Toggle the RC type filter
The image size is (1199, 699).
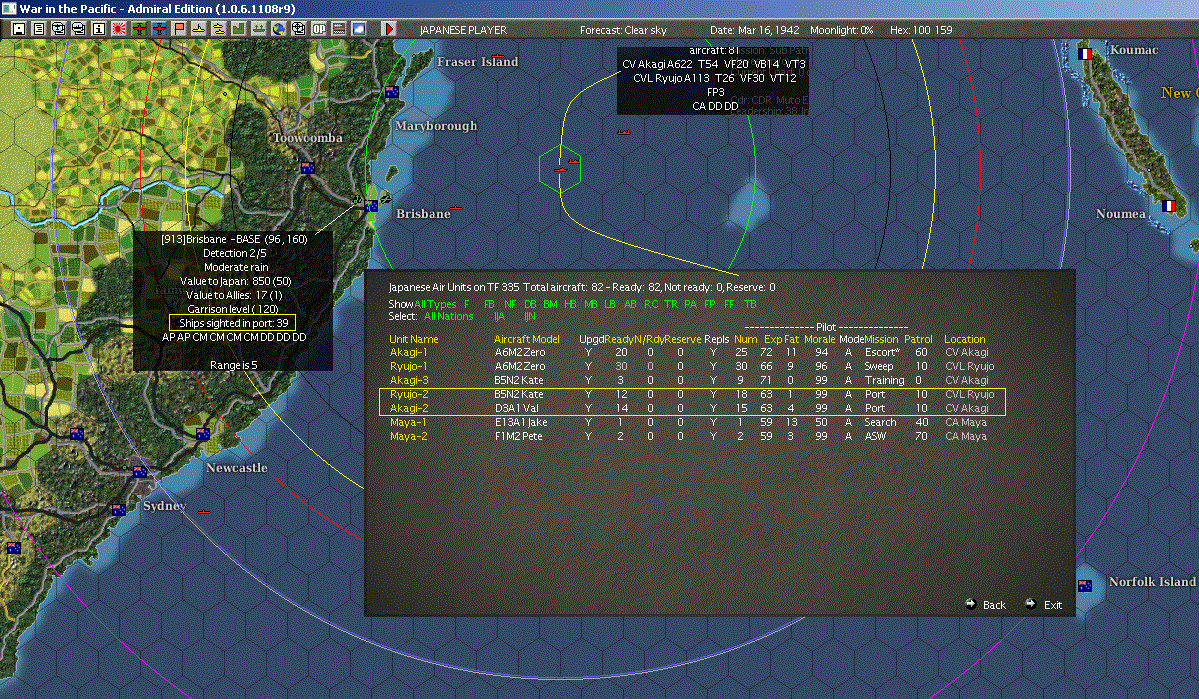click(651, 304)
